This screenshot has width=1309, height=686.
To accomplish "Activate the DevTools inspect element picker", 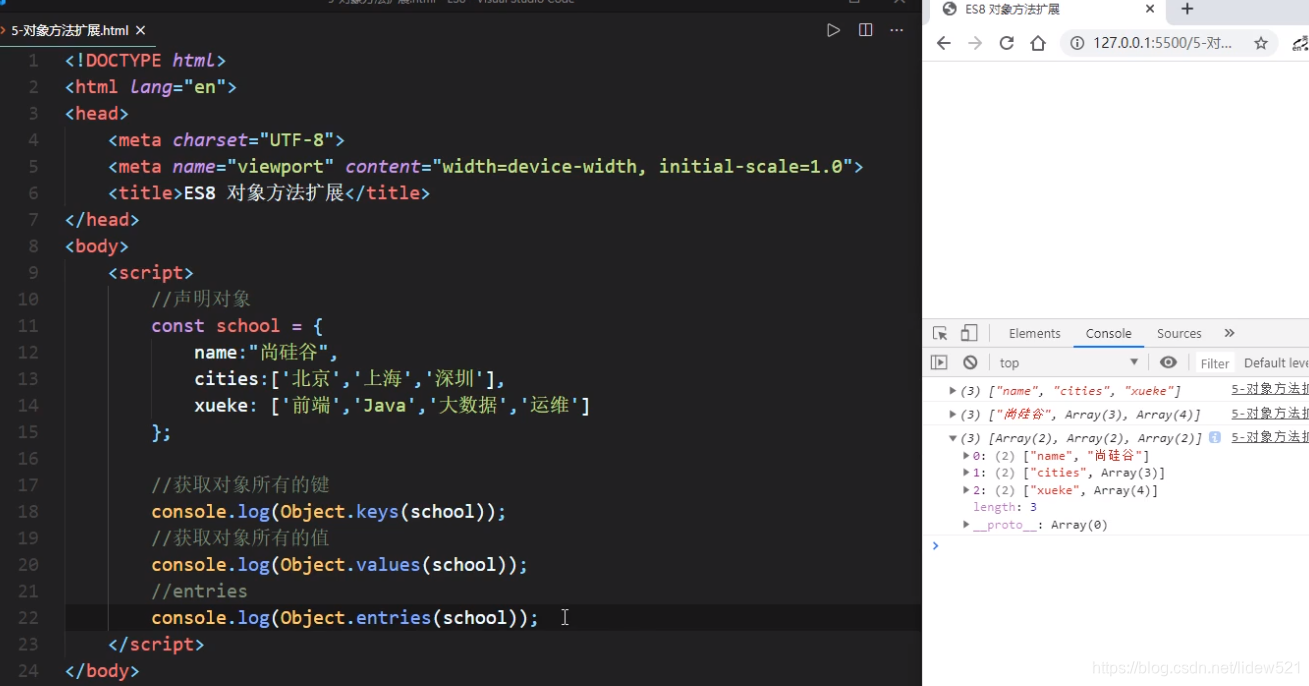I will point(940,333).
